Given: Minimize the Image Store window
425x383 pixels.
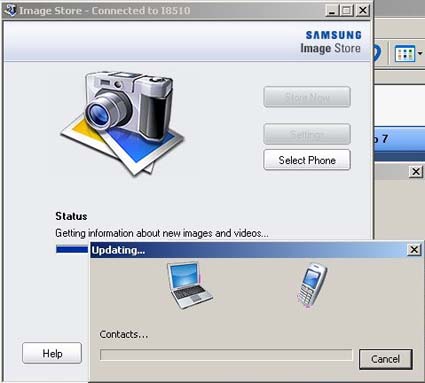Looking at the screenshot, I should [331, 11].
